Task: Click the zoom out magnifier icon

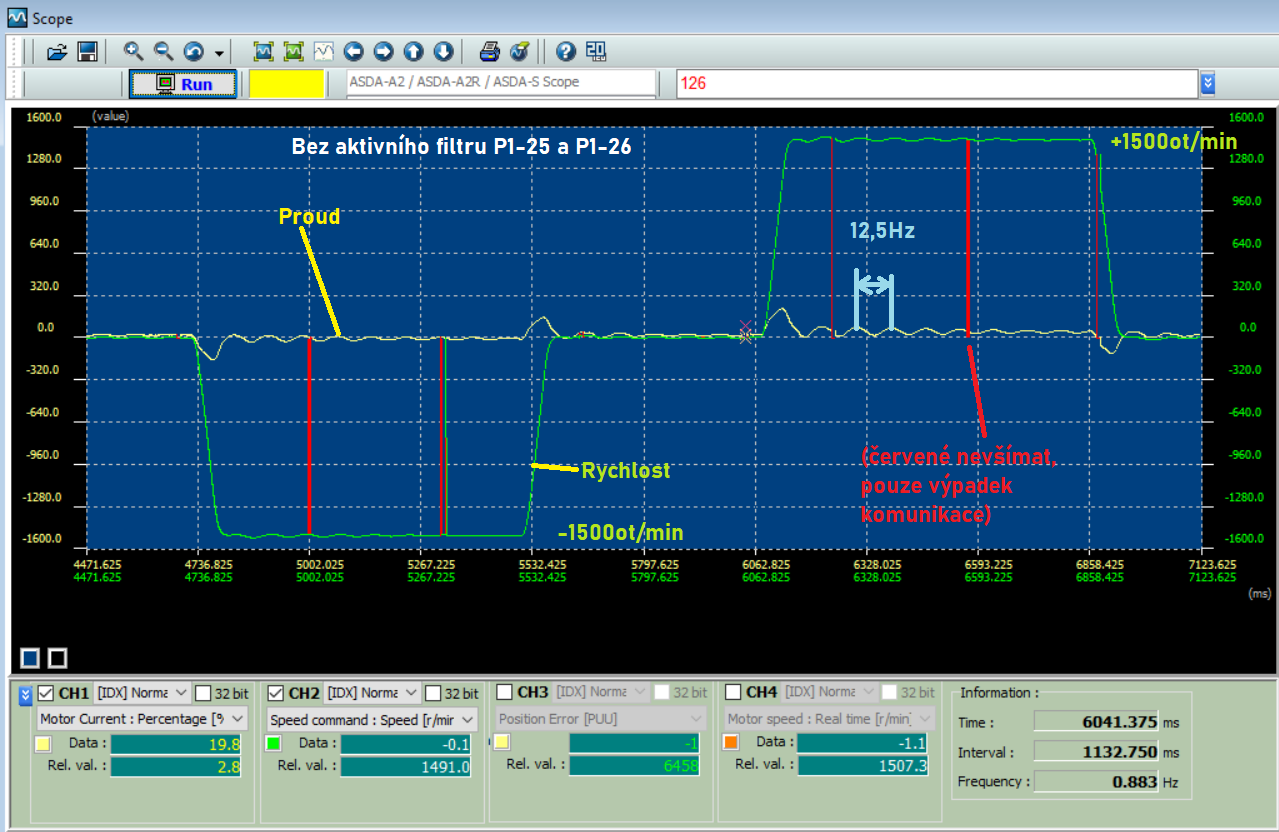Action: tap(163, 51)
